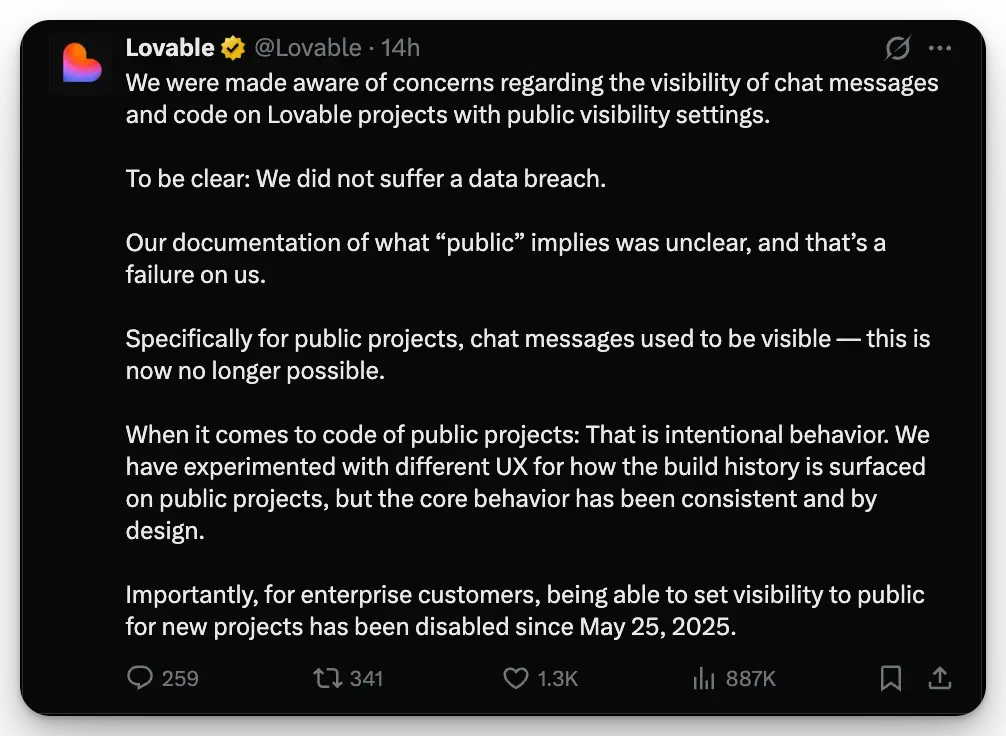Viewport: 1006px width, 736px height.
Task: Open the reply composer via speech bubble icon
Action: click(142, 678)
